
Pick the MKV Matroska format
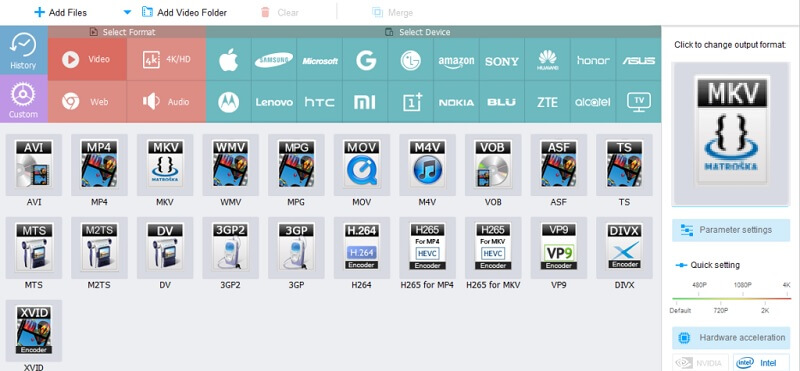[165, 164]
